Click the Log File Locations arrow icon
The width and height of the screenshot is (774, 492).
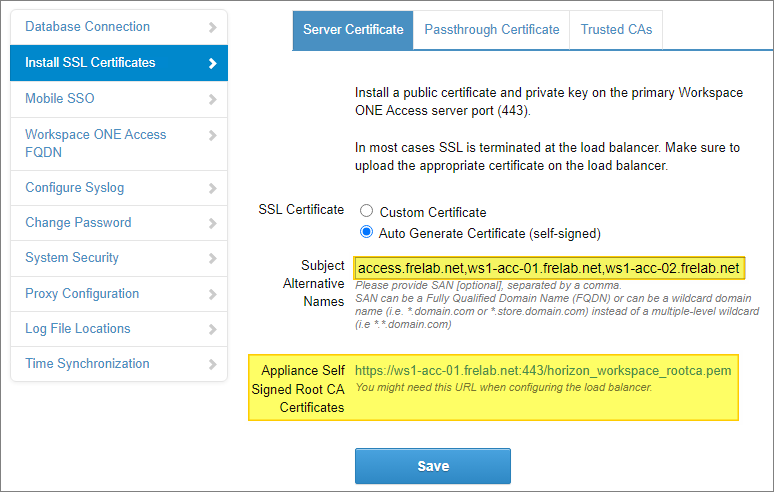212,329
